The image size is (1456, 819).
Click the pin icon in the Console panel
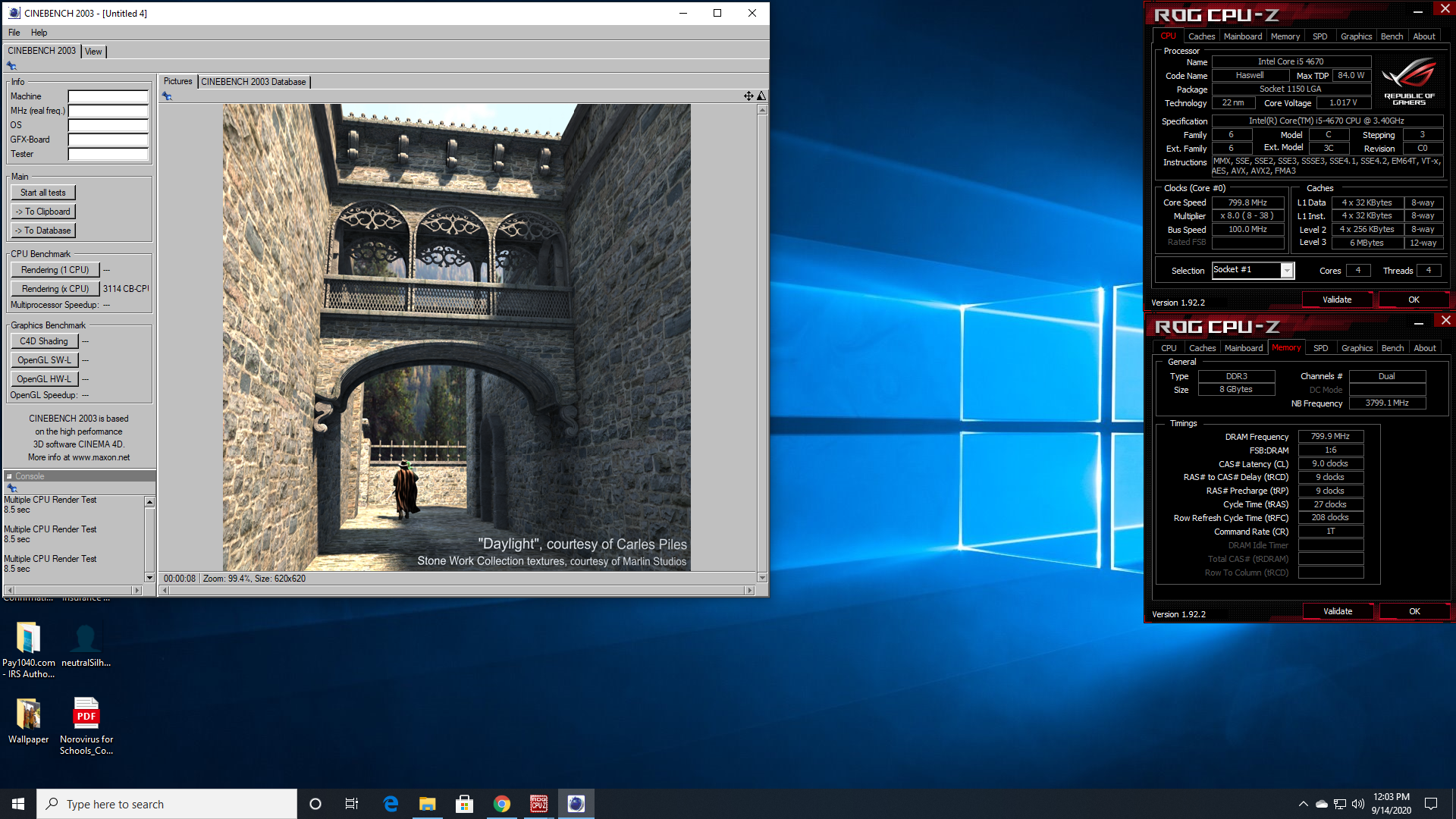click(x=11, y=488)
